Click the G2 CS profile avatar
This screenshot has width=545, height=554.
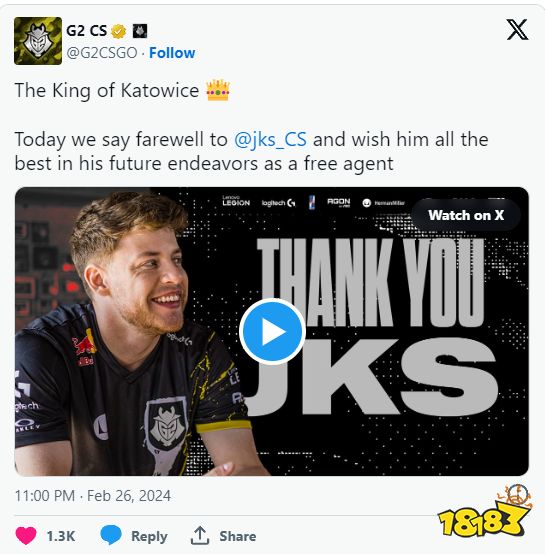pos(38,41)
